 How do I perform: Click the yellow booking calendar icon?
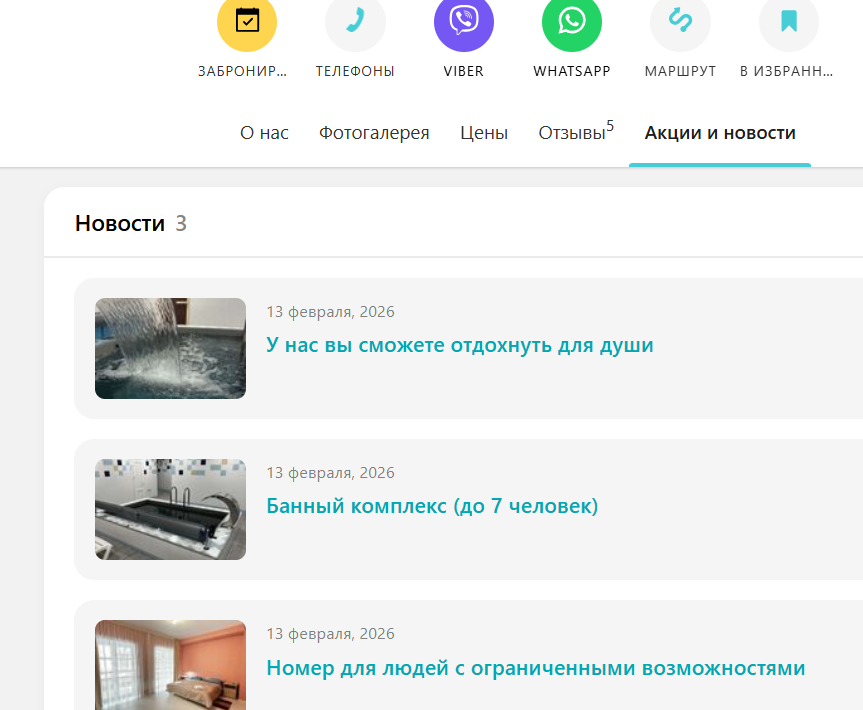[x=247, y=22]
